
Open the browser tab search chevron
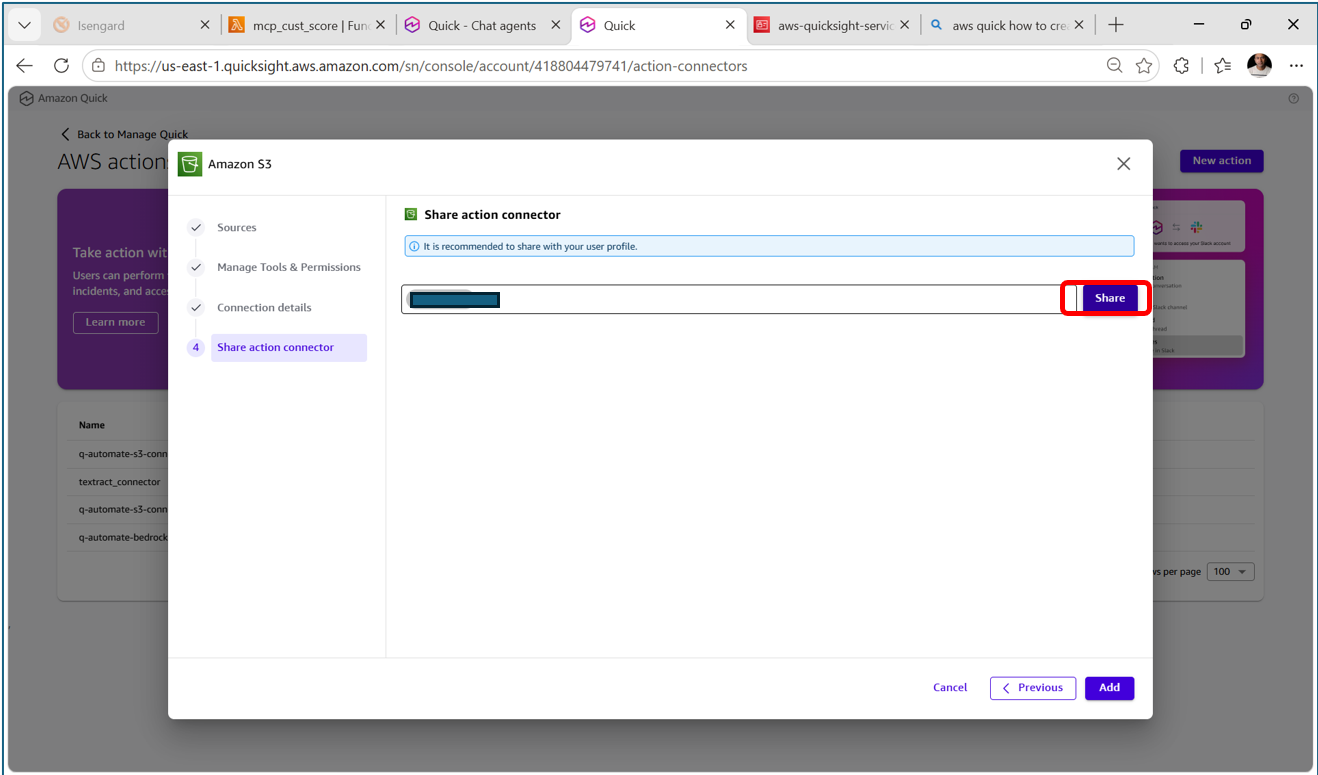(24, 25)
